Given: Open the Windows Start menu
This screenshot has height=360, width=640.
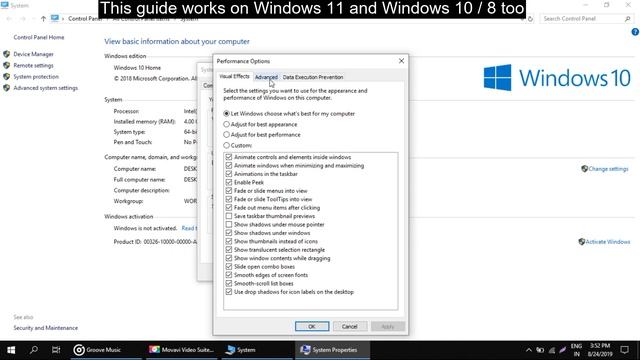Looking at the screenshot, I should [11, 350].
